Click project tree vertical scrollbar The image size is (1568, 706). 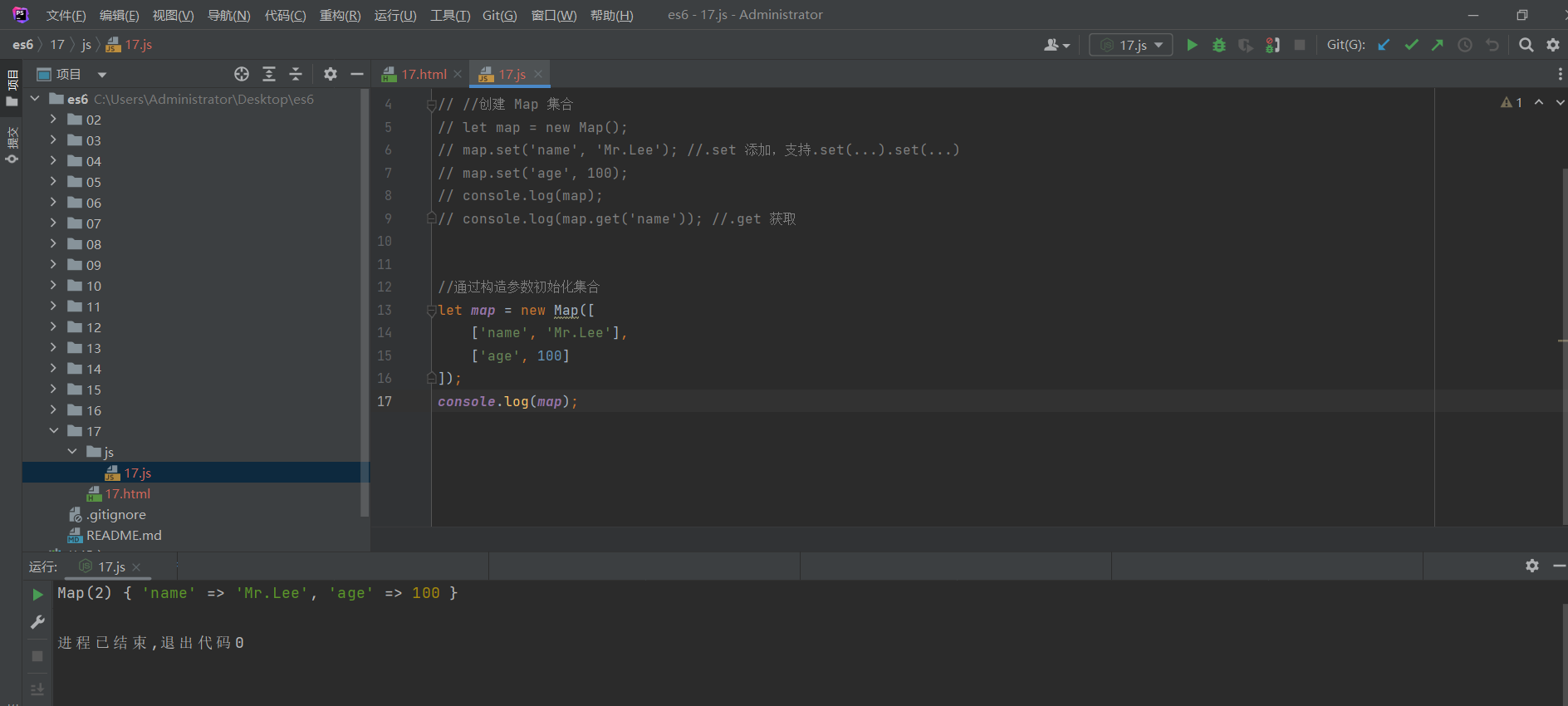point(364,303)
